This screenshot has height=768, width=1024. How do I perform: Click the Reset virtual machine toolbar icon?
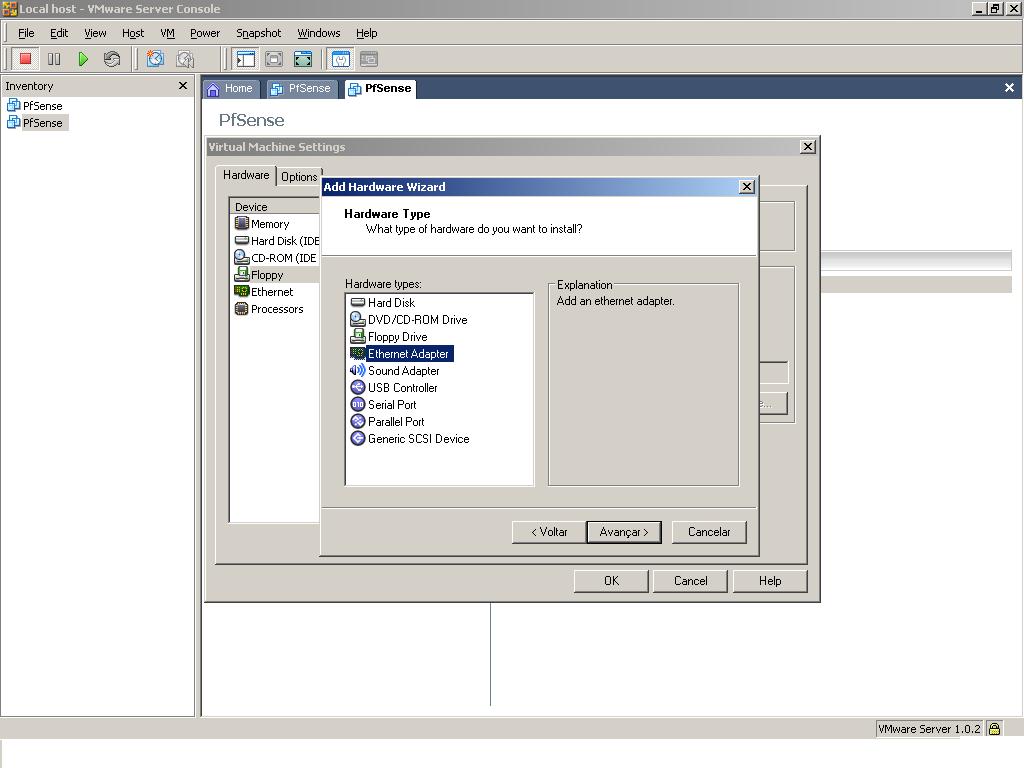(x=112, y=59)
